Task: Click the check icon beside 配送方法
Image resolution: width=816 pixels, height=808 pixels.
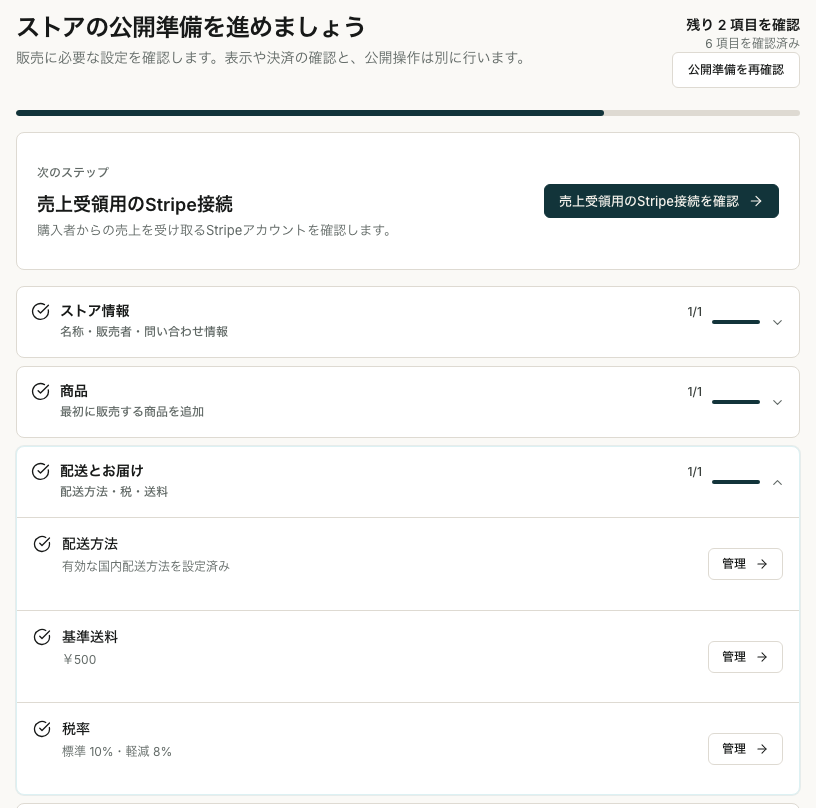Action: (x=42, y=544)
